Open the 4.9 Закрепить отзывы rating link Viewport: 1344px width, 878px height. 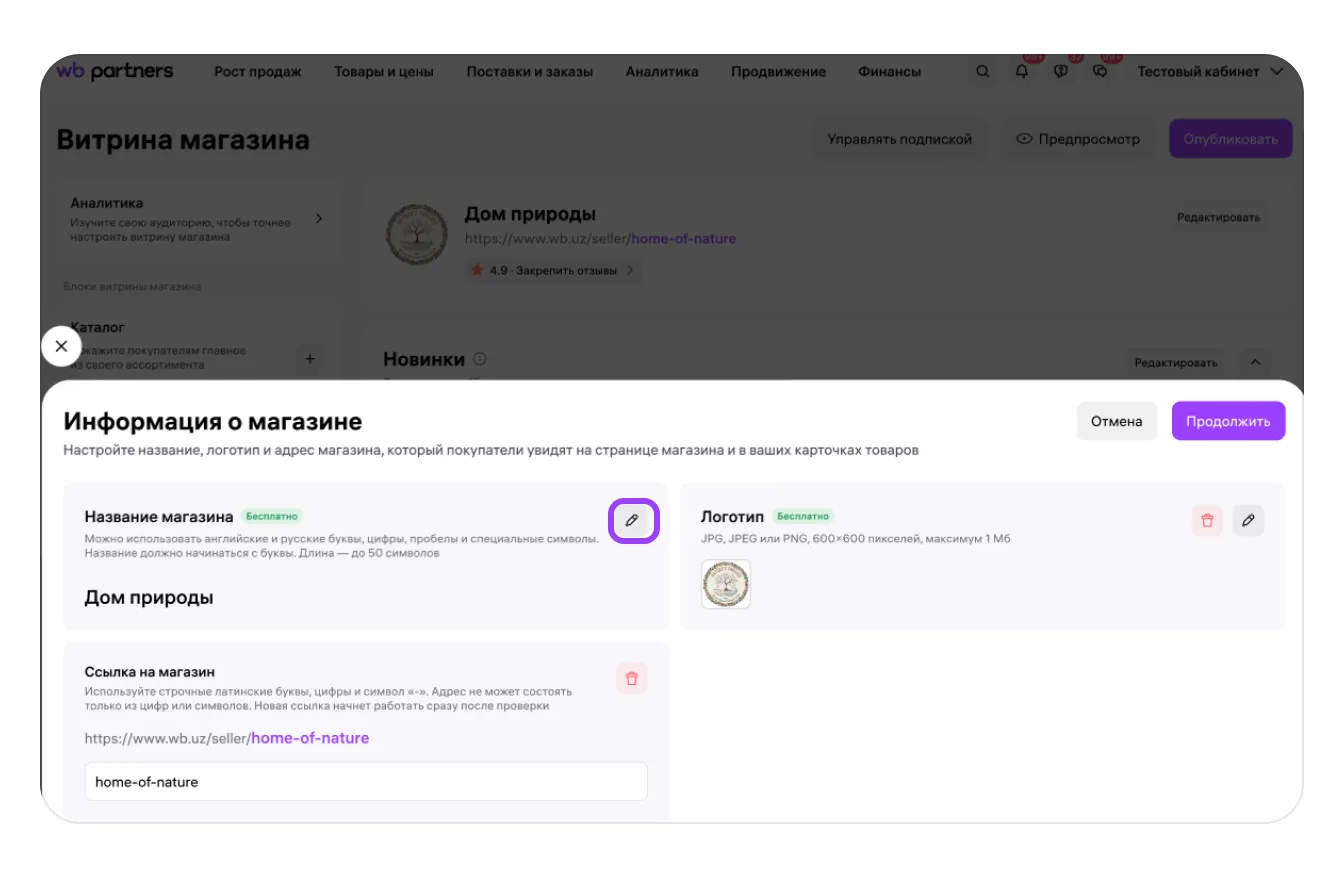[x=552, y=270]
